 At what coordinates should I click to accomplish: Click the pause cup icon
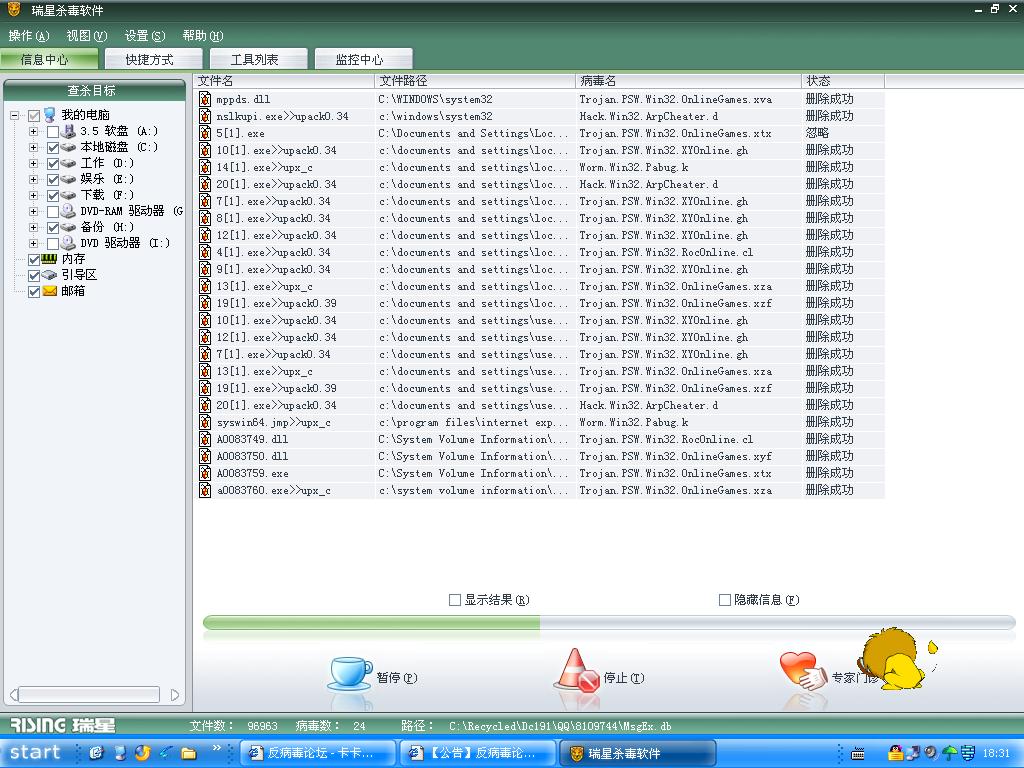click(349, 673)
